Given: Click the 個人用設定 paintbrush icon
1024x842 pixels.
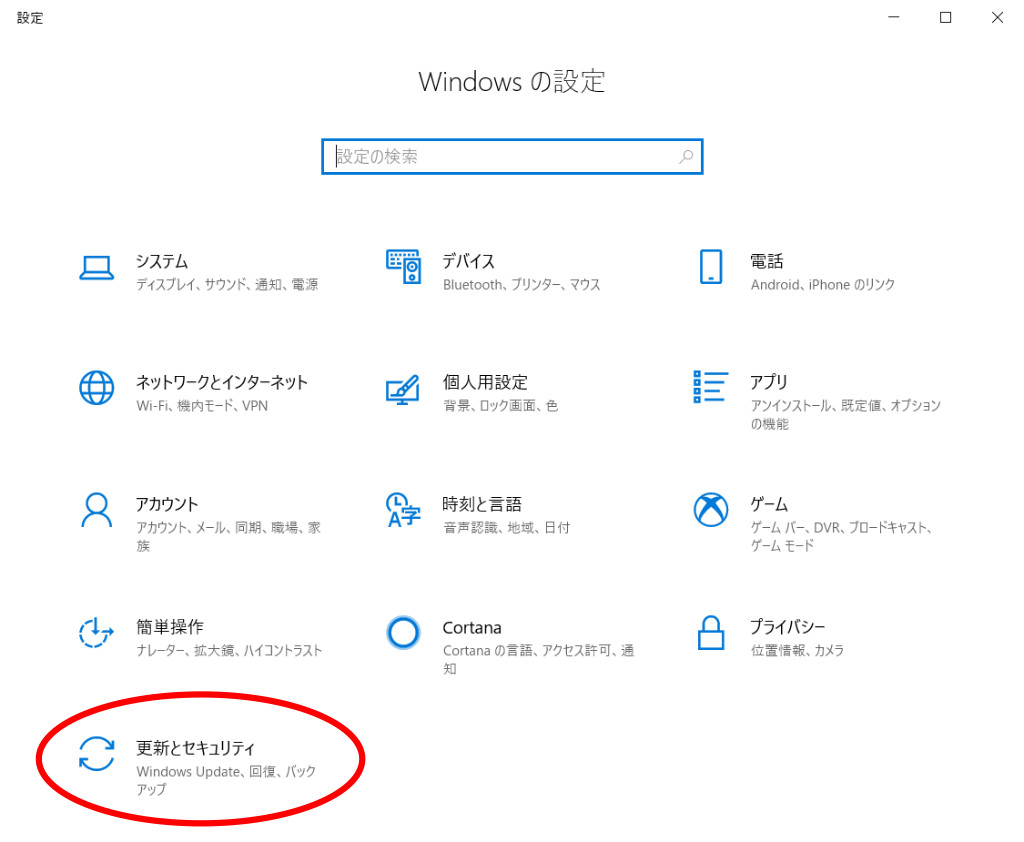Looking at the screenshot, I should 403,390.
